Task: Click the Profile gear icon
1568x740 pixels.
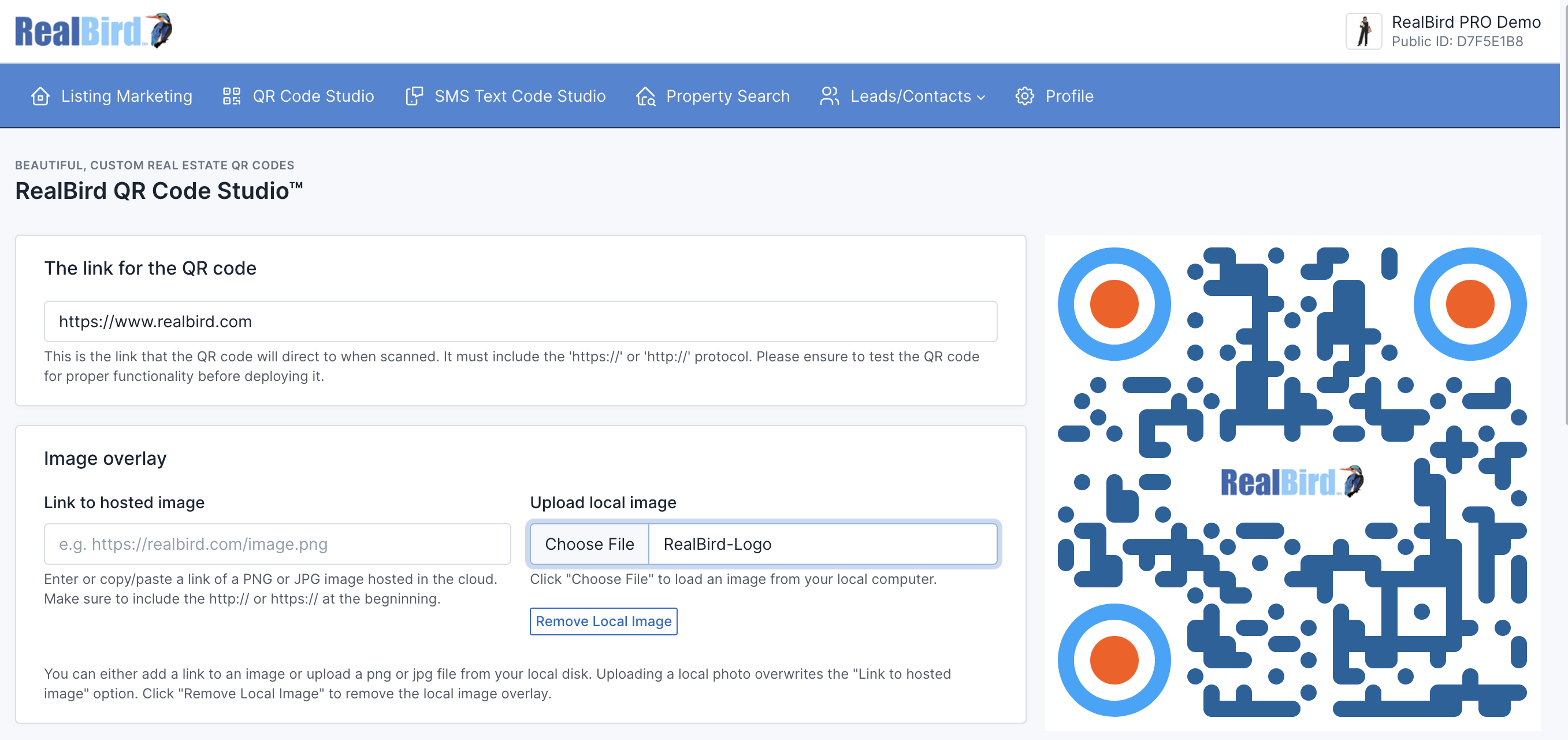Action: [1024, 96]
